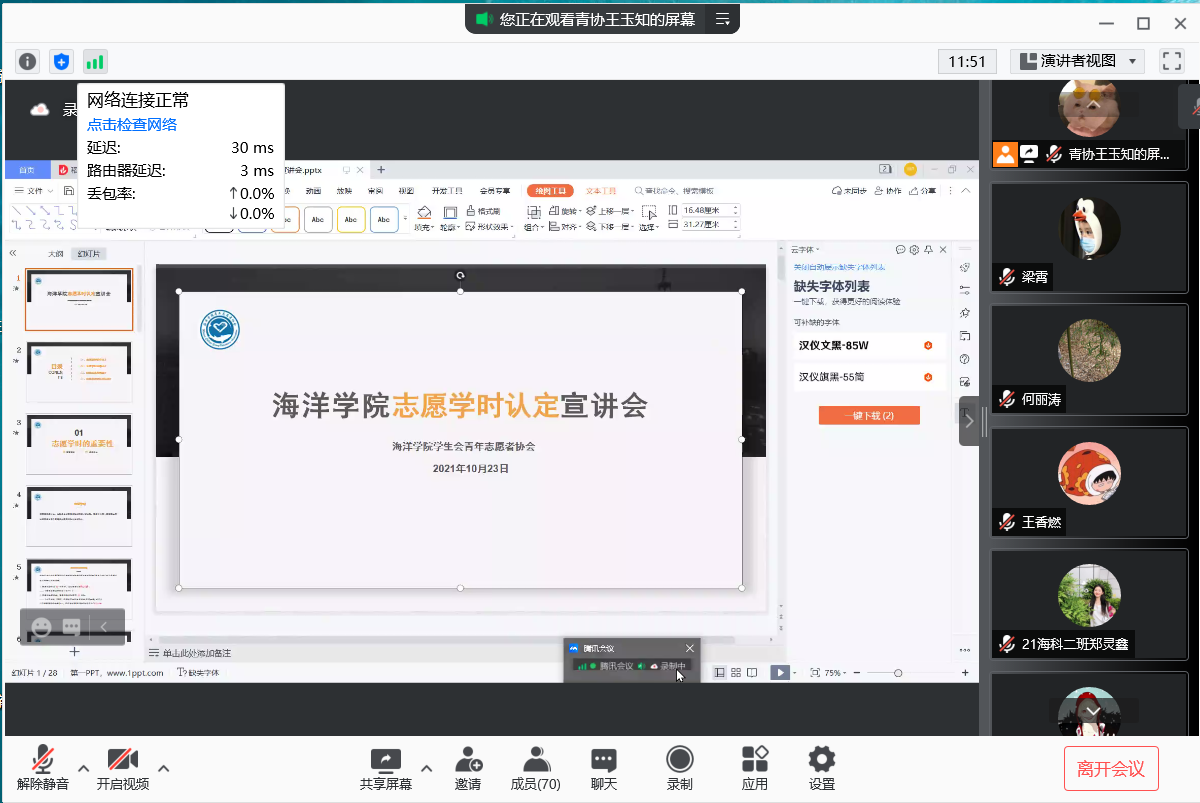Open the 应用 apps icon

(755, 767)
